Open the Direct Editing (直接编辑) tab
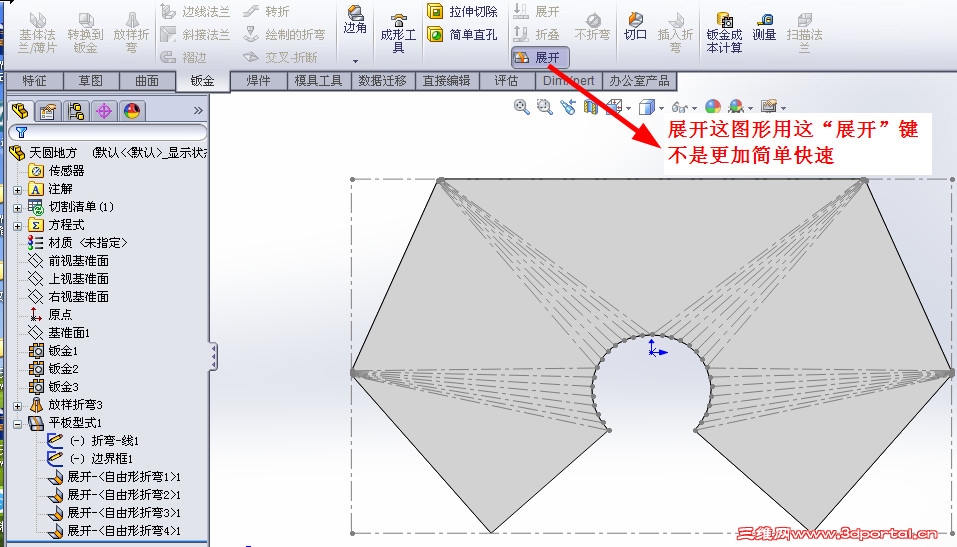Image resolution: width=957 pixels, height=547 pixels. click(x=447, y=81)
